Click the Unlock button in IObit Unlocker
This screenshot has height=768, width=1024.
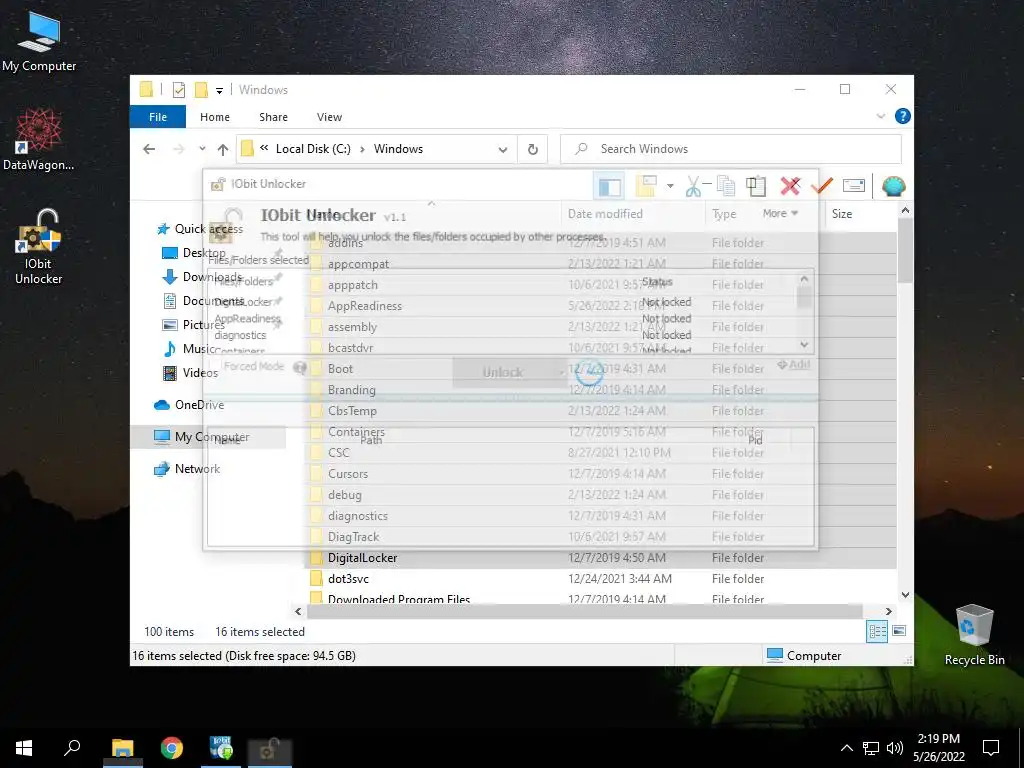[x=503, y=372]
